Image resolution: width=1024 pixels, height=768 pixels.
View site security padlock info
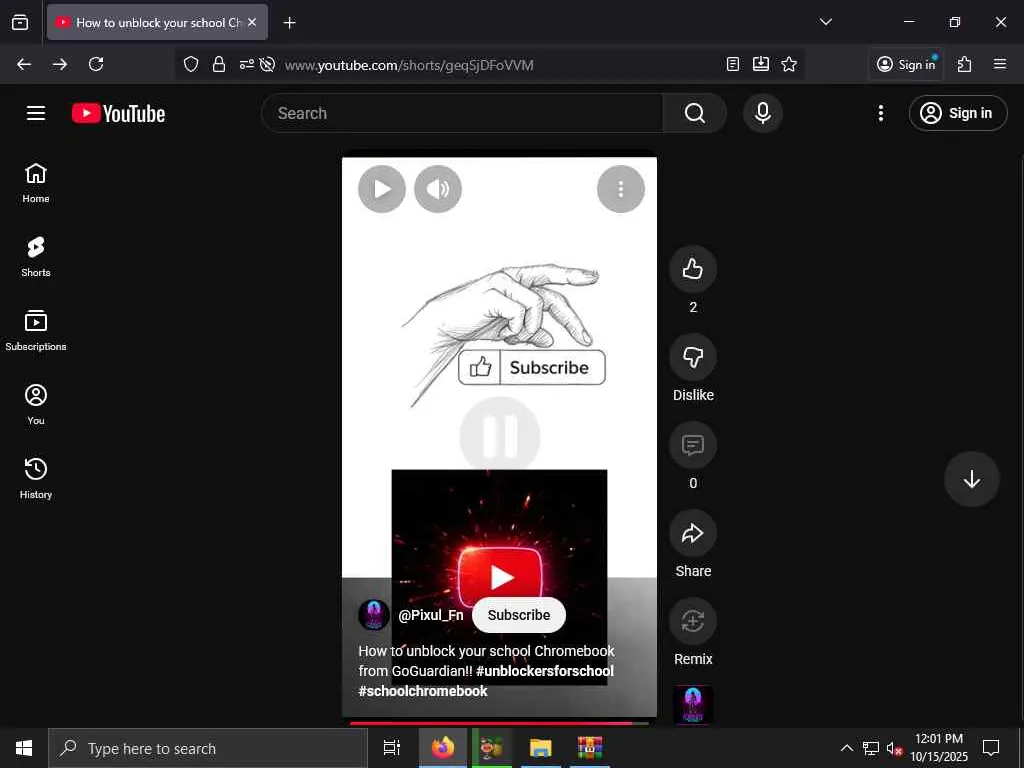coord(219,64)
